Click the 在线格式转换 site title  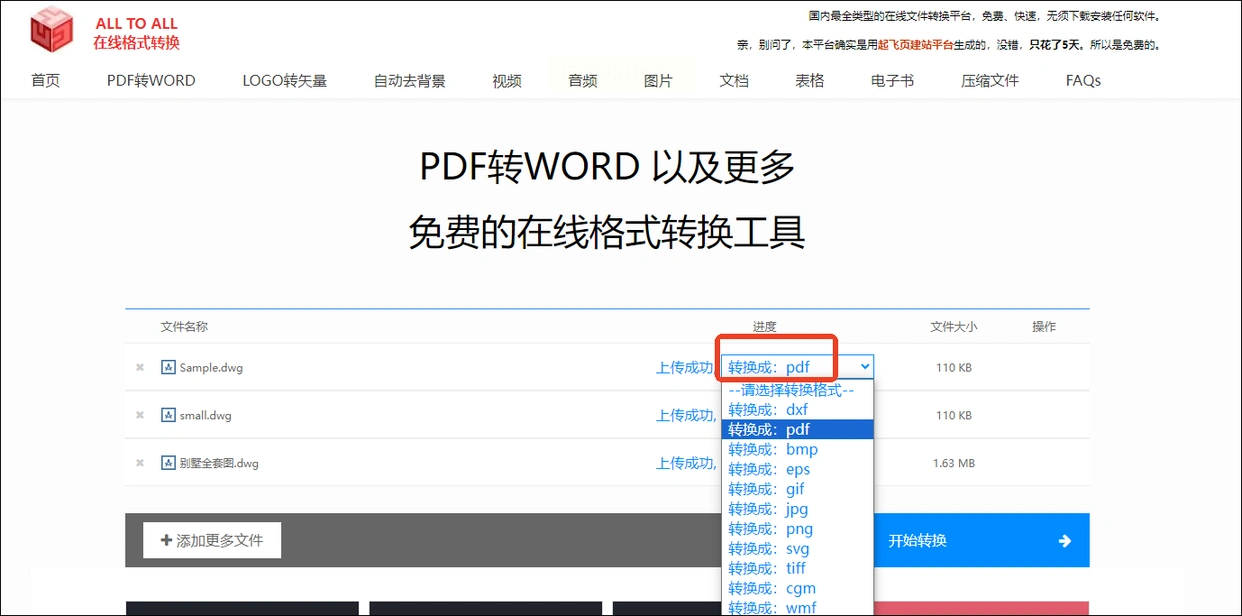pos(137,42)
